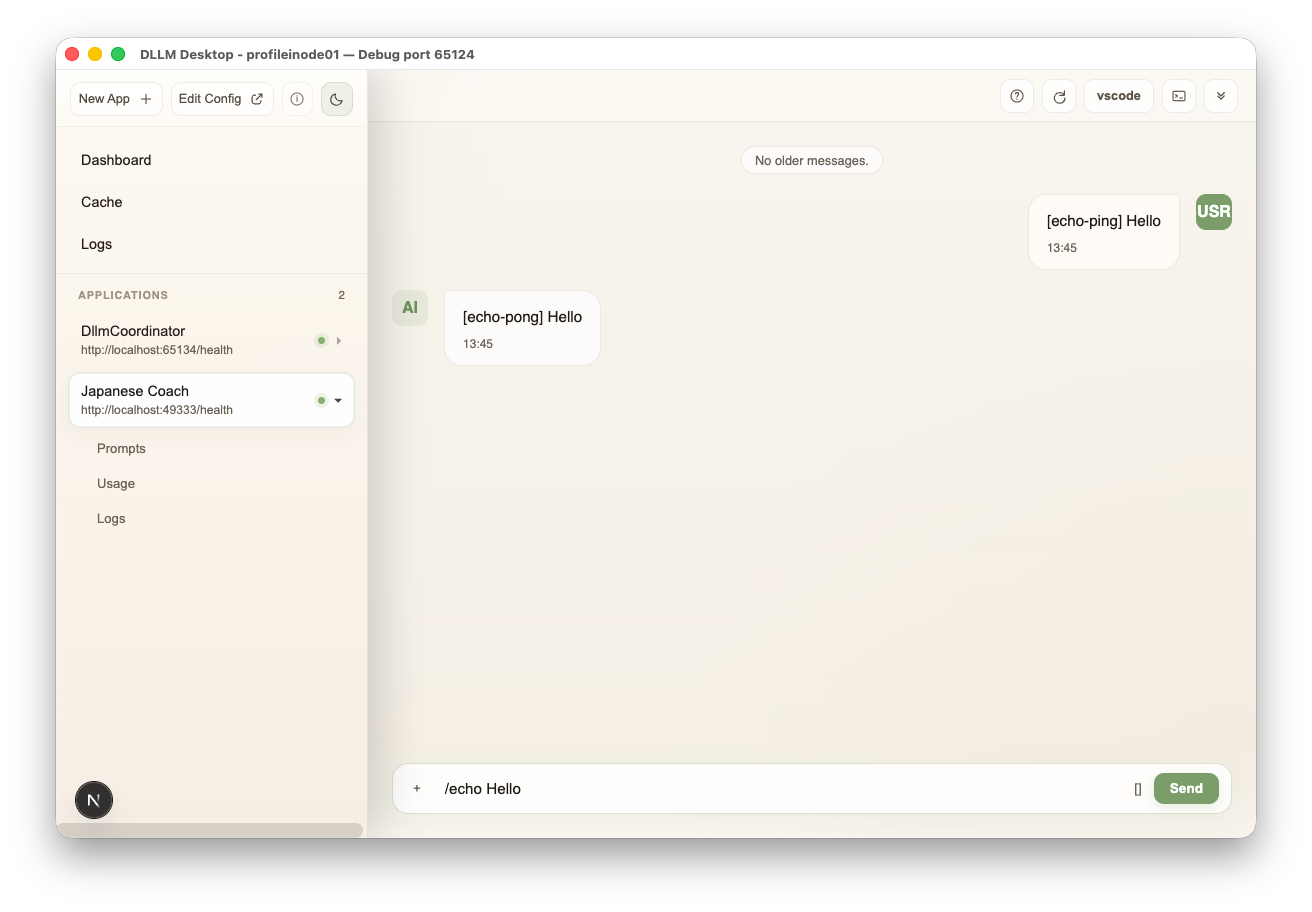Click the [echo-pong] Hello message bubble
This screenshot has width=1312, height=912.
coord(522,328)
